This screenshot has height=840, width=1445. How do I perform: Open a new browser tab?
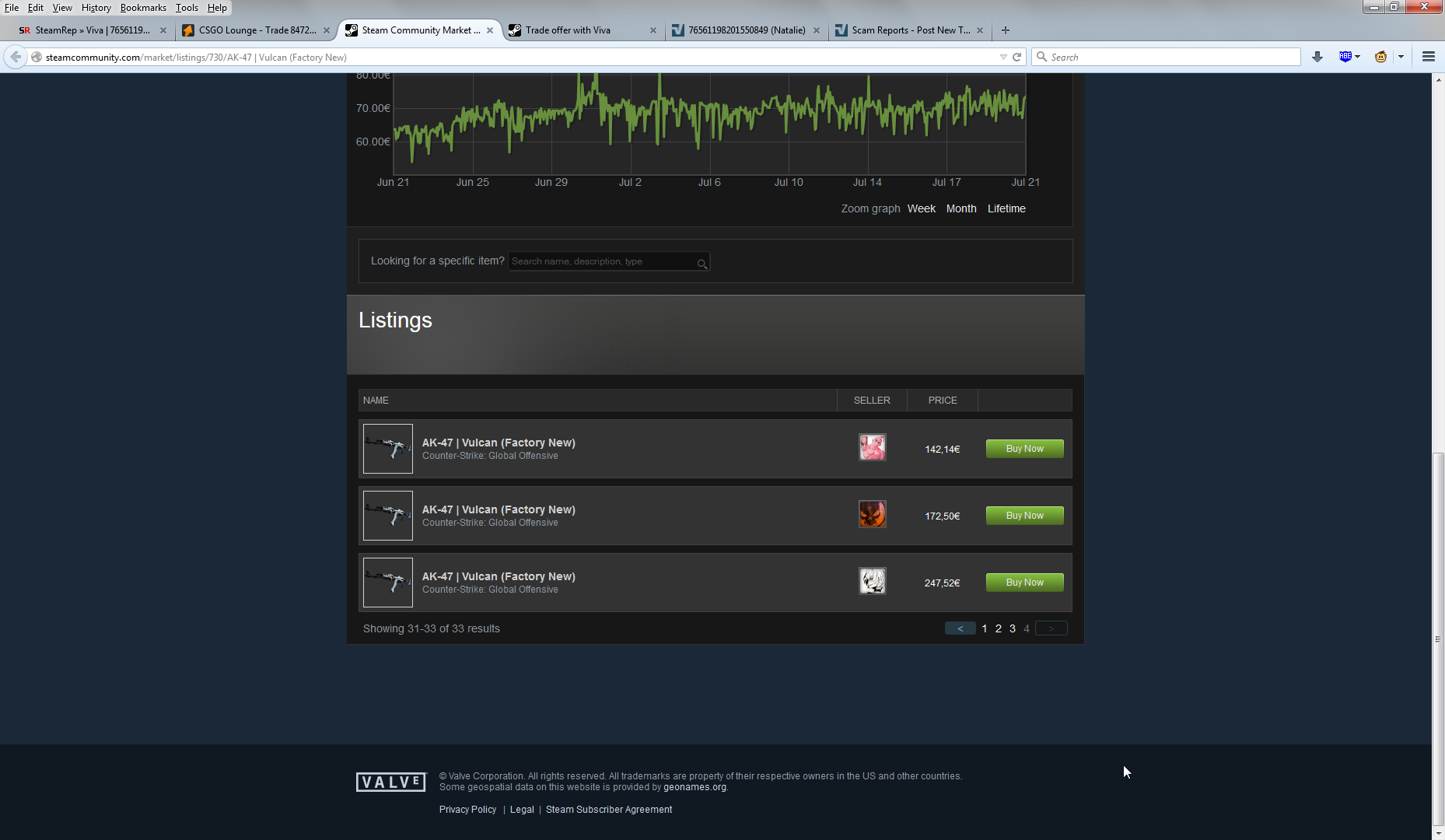point(1005,30)
